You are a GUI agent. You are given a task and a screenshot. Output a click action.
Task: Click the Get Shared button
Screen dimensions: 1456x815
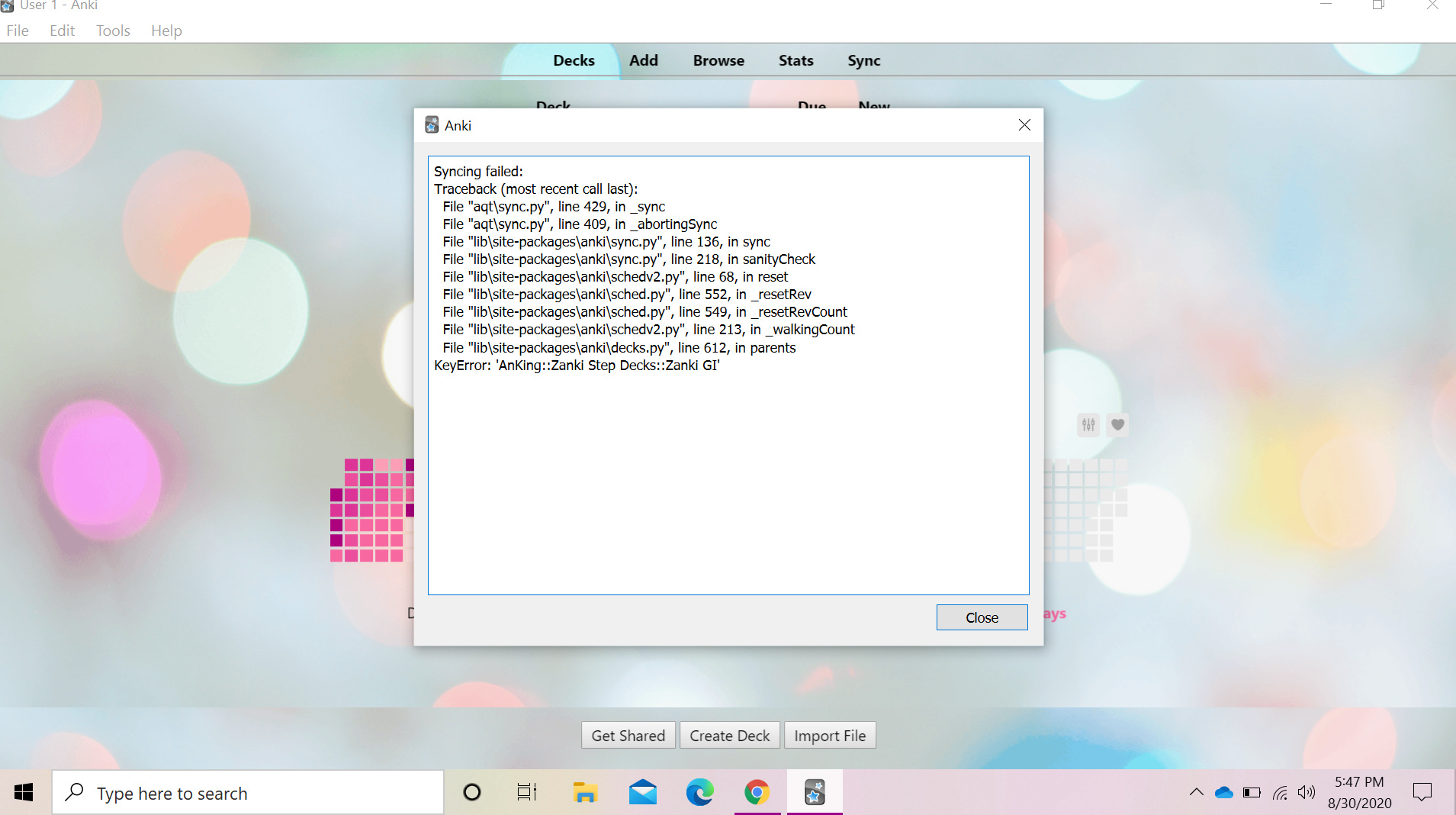(628, 736)
